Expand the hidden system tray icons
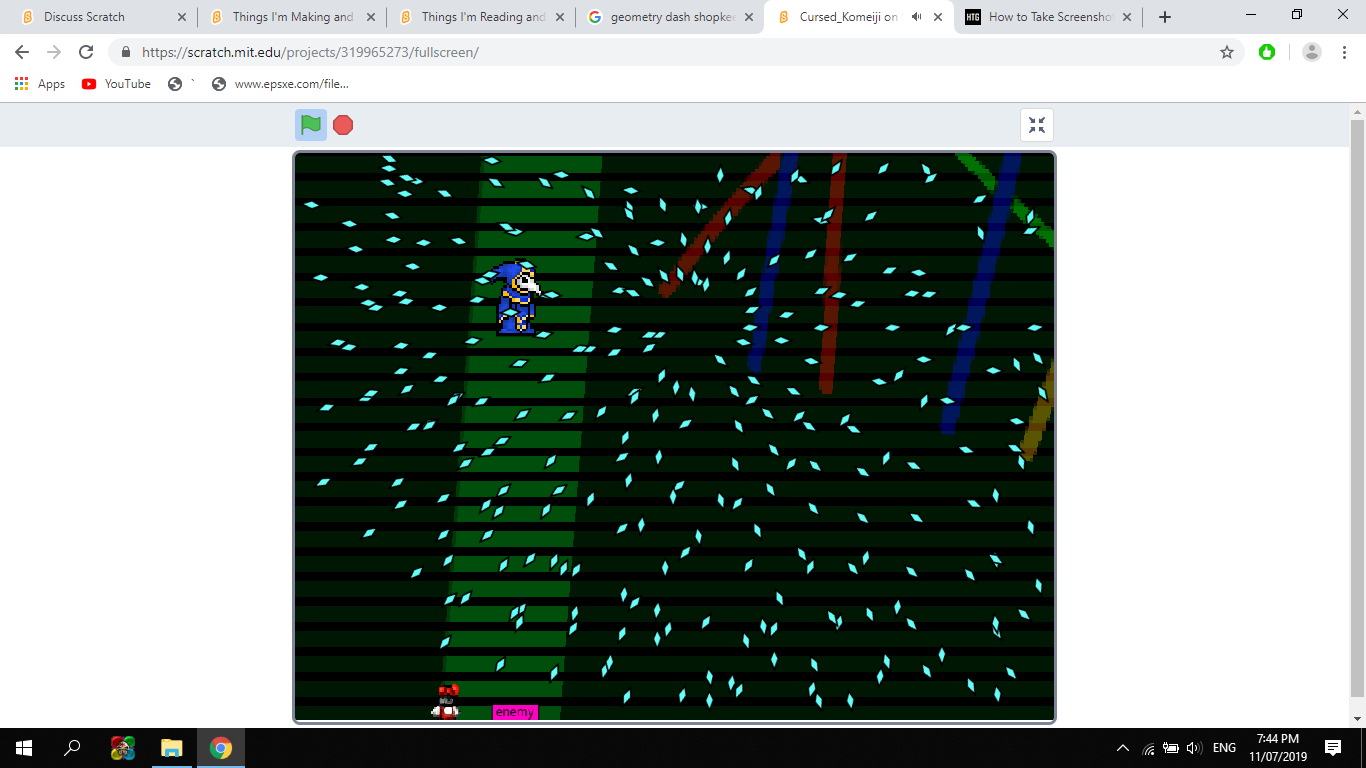Screen dimensions: 1366x768 pos(1123,748)
